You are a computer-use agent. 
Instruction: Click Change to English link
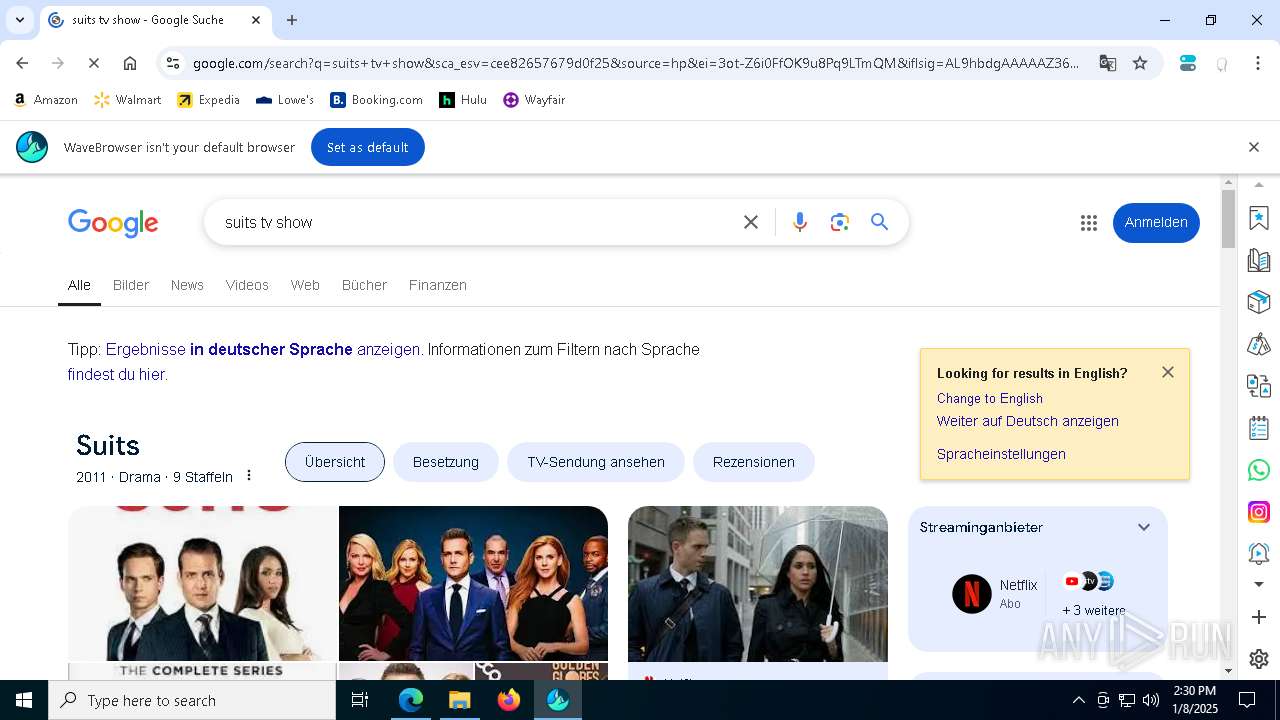click(x=990, y=398)
